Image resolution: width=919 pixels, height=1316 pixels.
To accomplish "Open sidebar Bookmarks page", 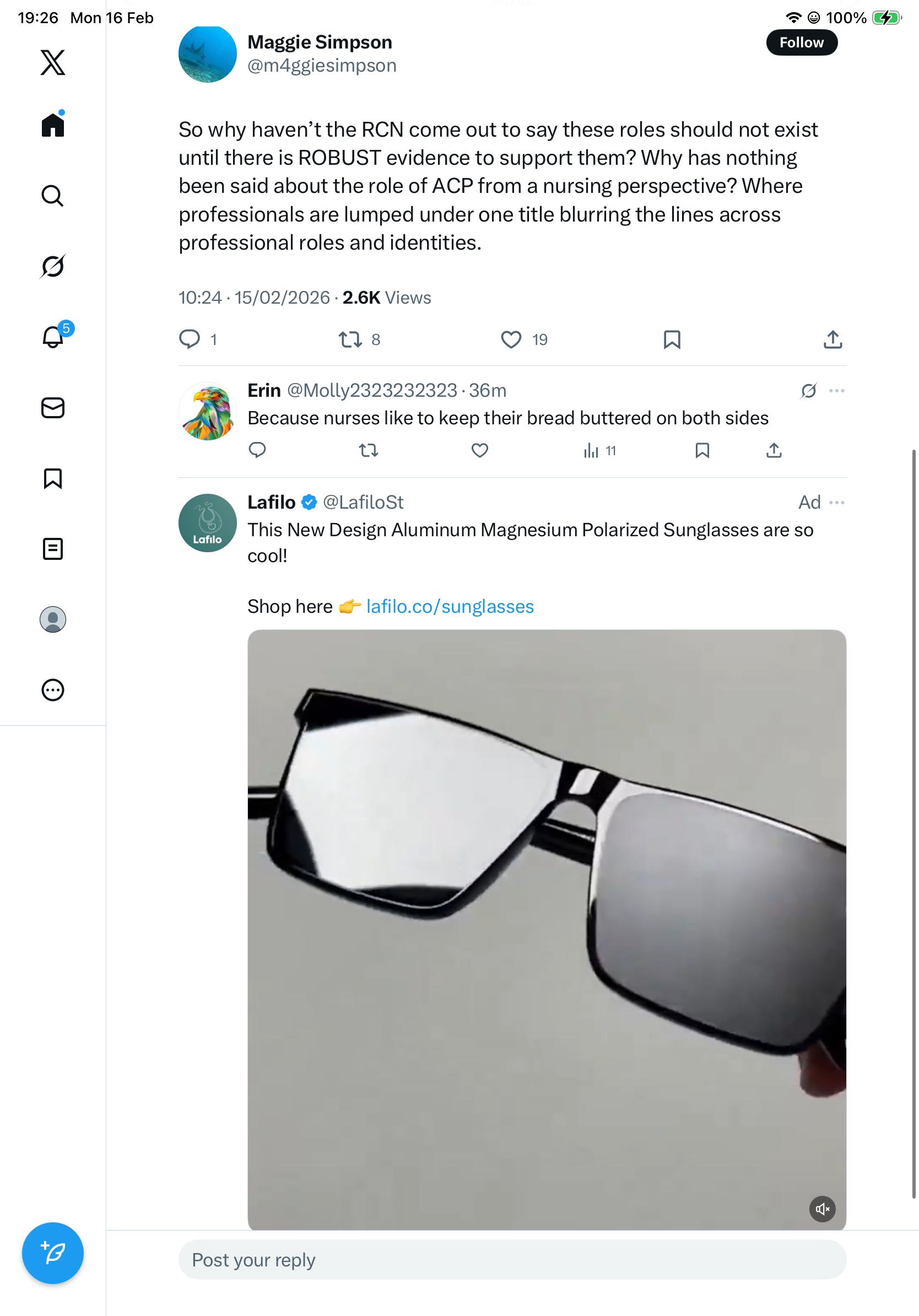I will (x=53, y=478).
